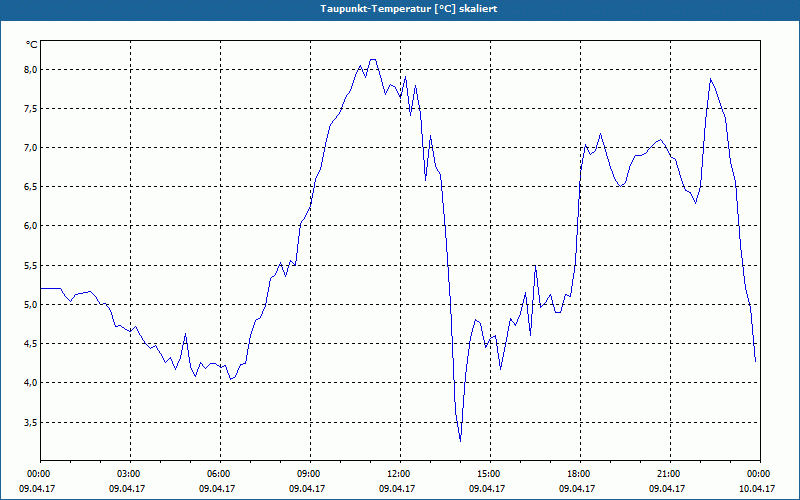This screenshot has width=800, height=500.
Task: Select the '3,5' y-axis value
Action: 30,422
